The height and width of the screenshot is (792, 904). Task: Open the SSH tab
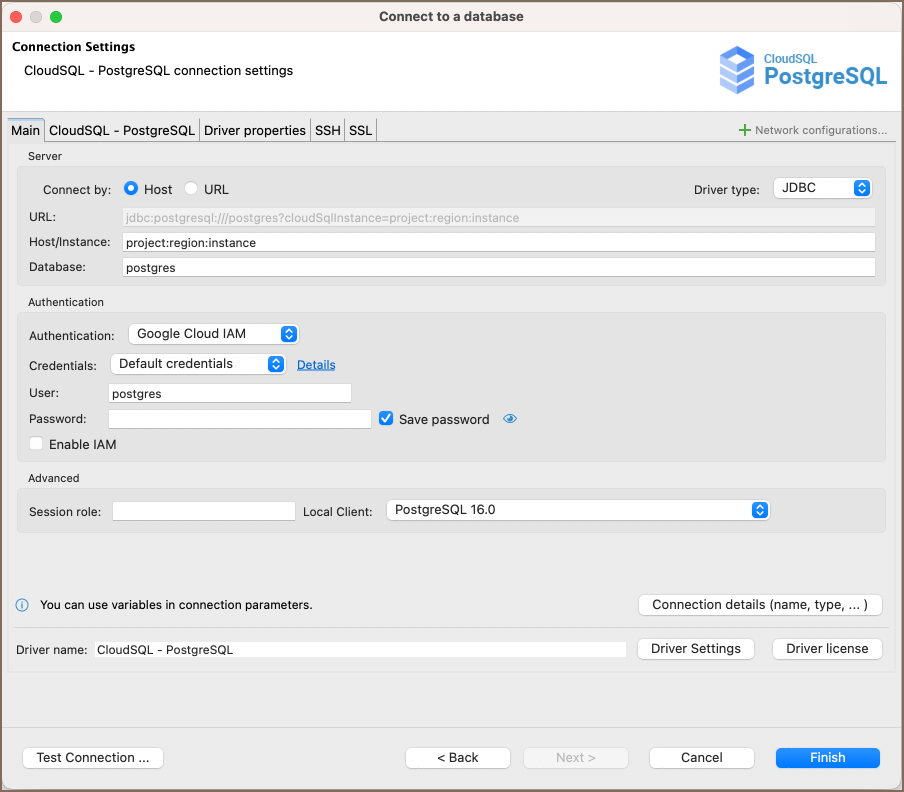click(x=327, y=130)
